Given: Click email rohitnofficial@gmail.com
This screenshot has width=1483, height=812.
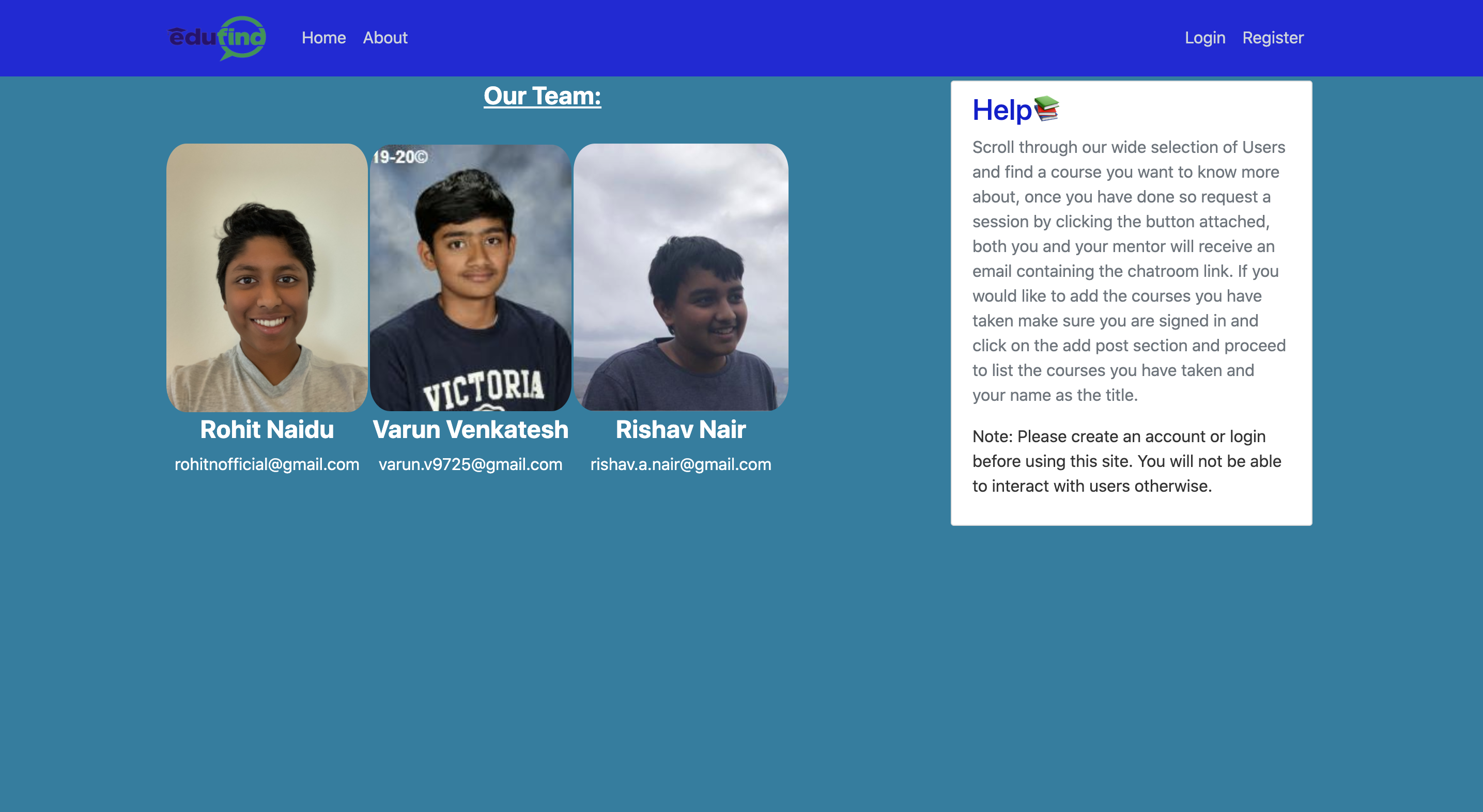Looking at the screenshot, I should click(267, 464).
